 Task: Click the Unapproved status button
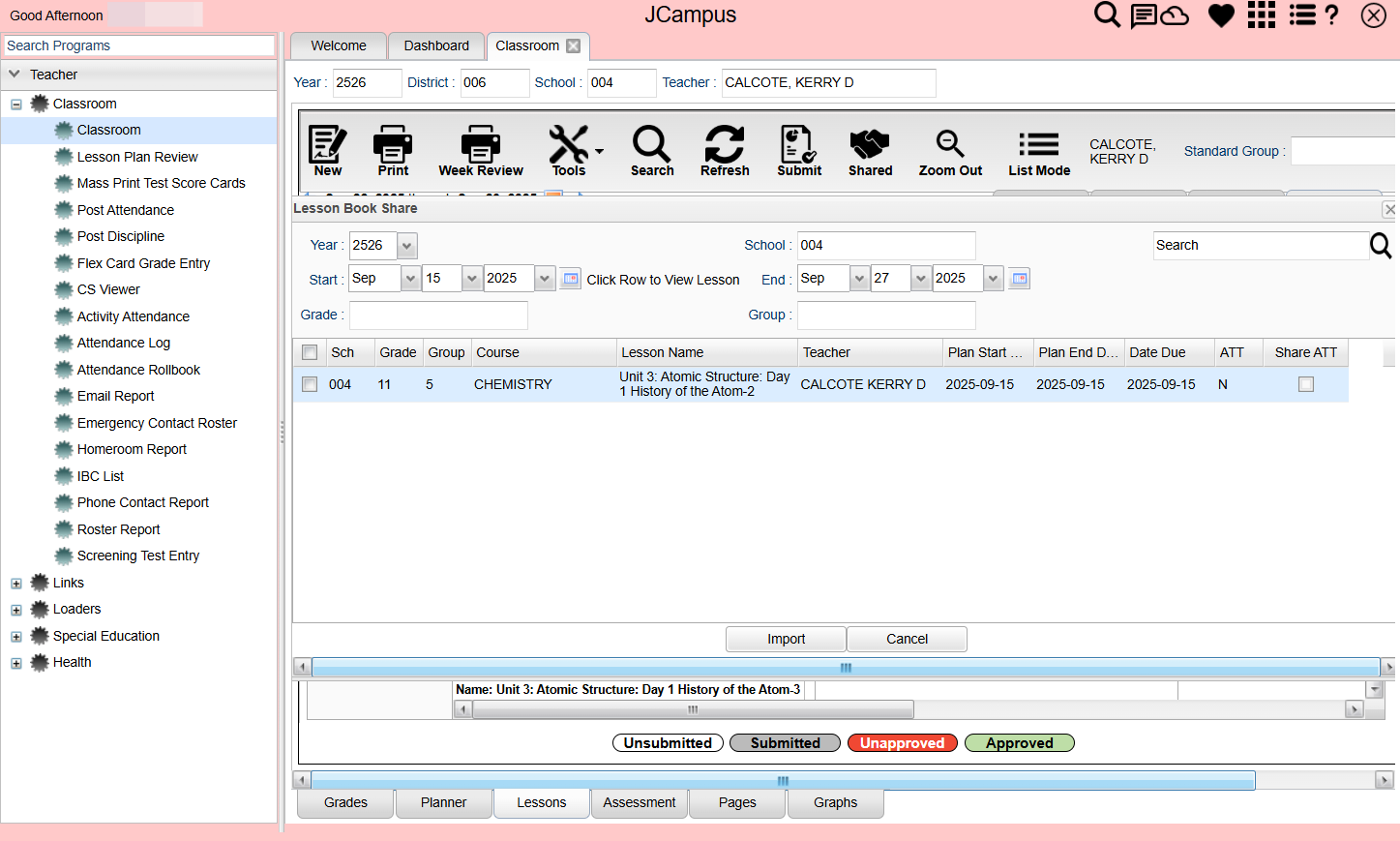[x=903, y=743]
